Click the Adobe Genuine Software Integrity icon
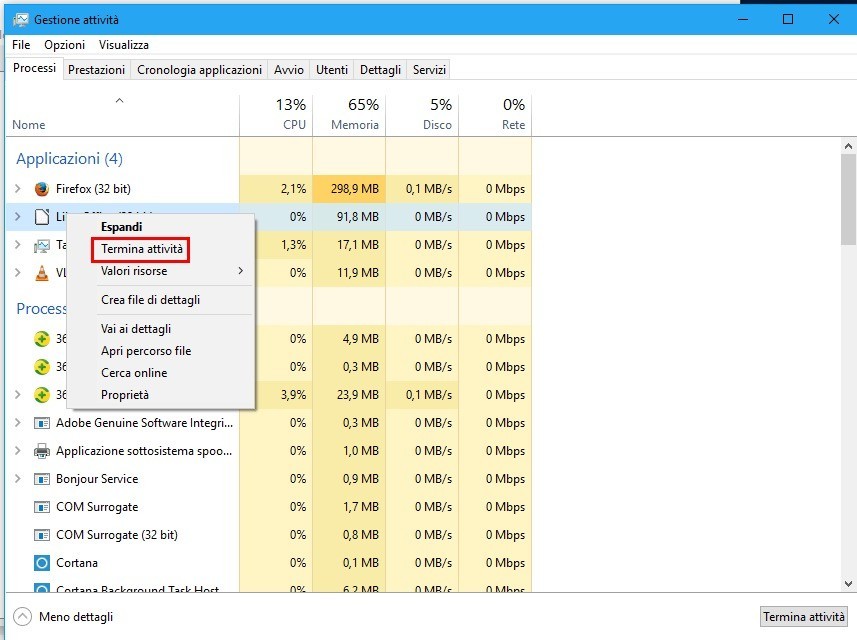Screen dimensions: 857x640 tap(42, 423)
